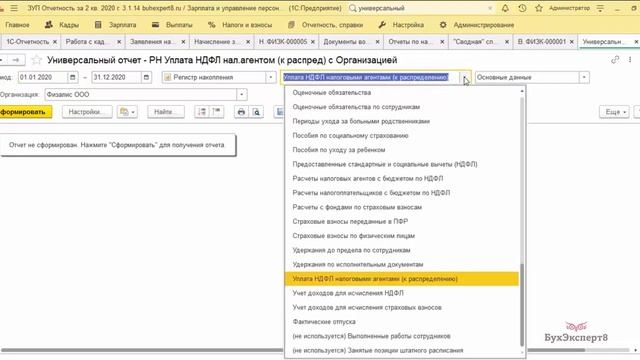The width and height of the screenshot is (640, 360).
Task: Click Администратор user name
Action: (x=569, y=8)
